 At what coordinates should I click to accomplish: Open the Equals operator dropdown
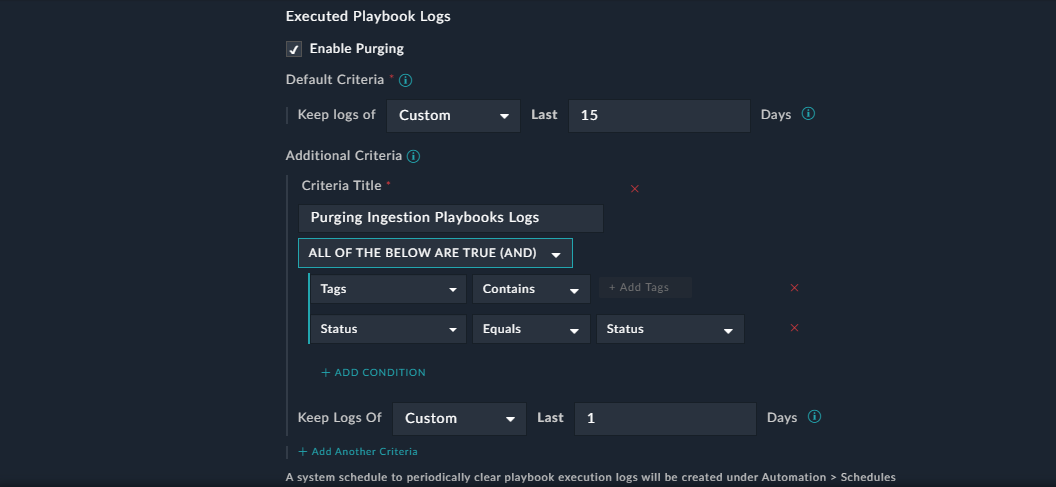click(531, 329)
